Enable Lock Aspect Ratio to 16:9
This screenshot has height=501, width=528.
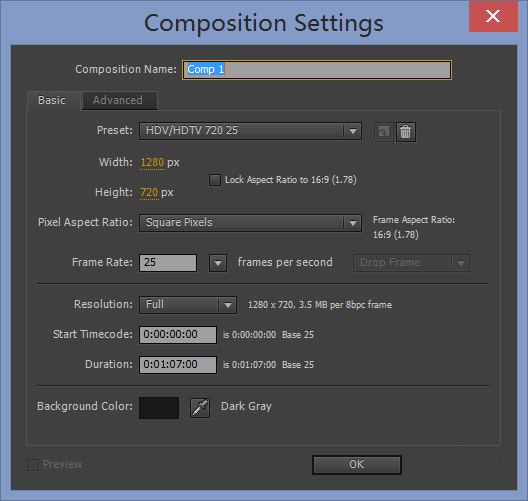[x=215, y=180]
